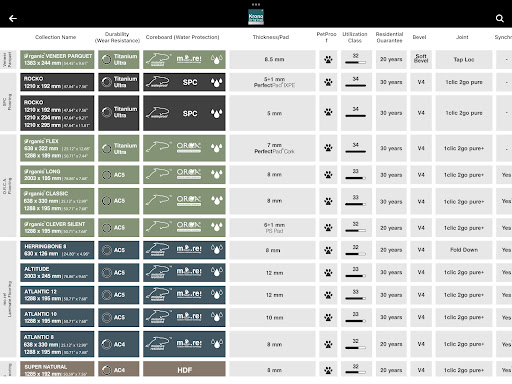Select Bevel column header
This screenshot has height=384, width=512.
click(x=419, y=37)
